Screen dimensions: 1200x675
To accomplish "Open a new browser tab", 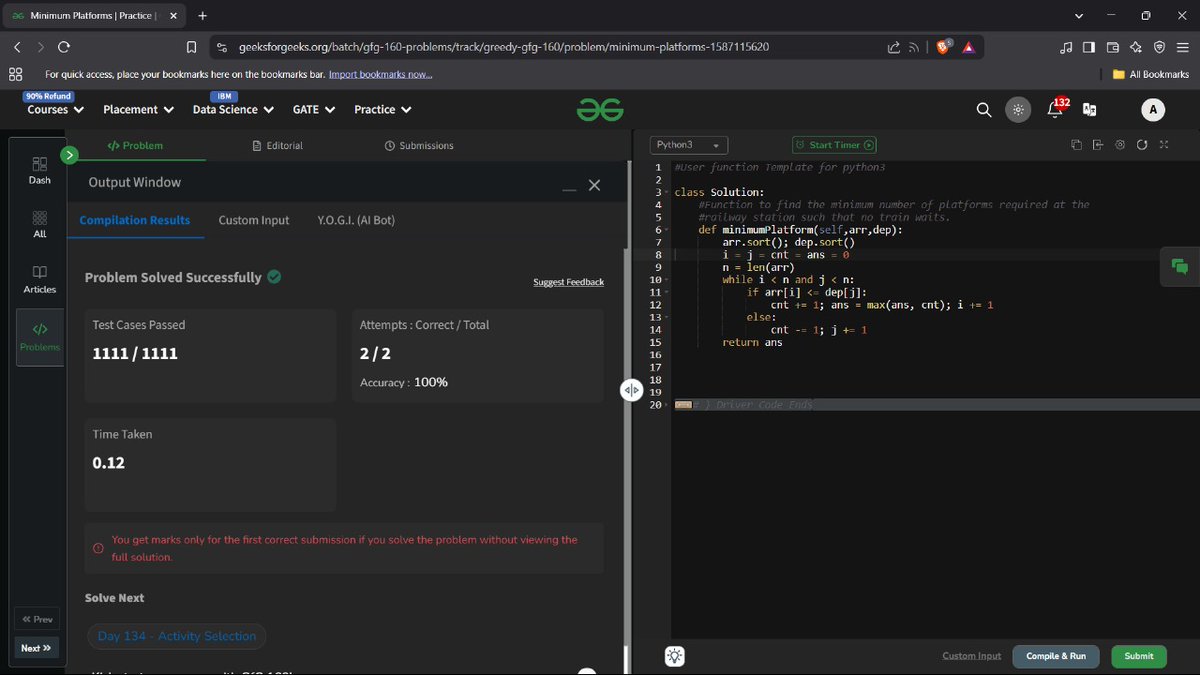I will click(202, 16).
